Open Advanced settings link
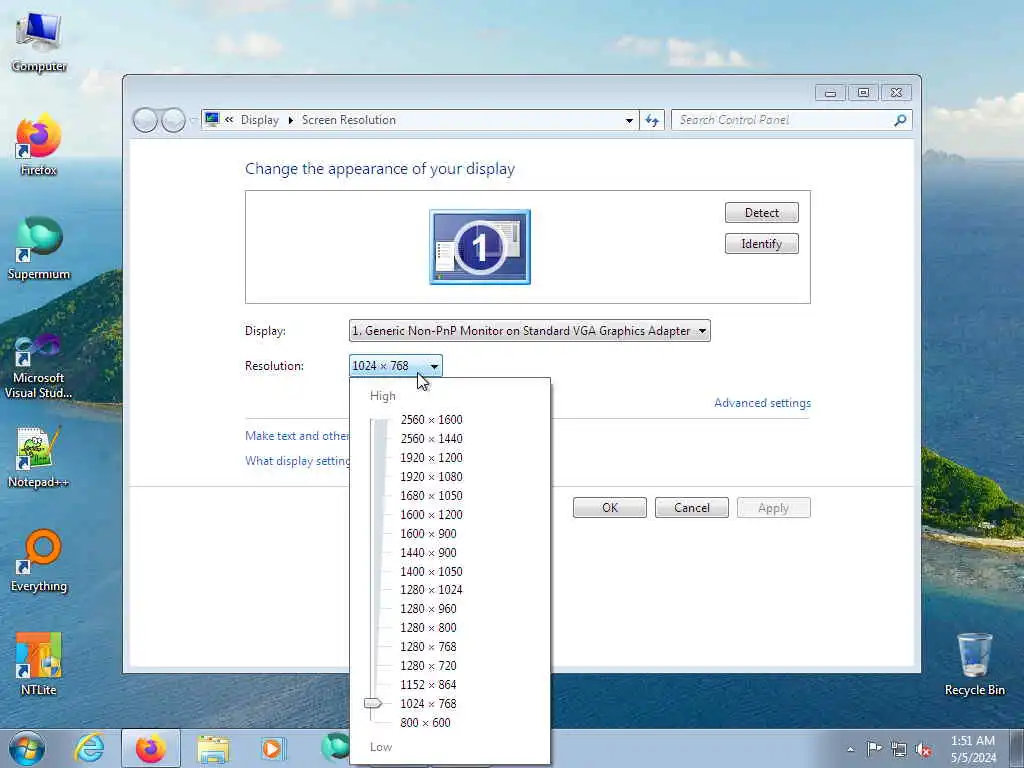 point(762,403)
